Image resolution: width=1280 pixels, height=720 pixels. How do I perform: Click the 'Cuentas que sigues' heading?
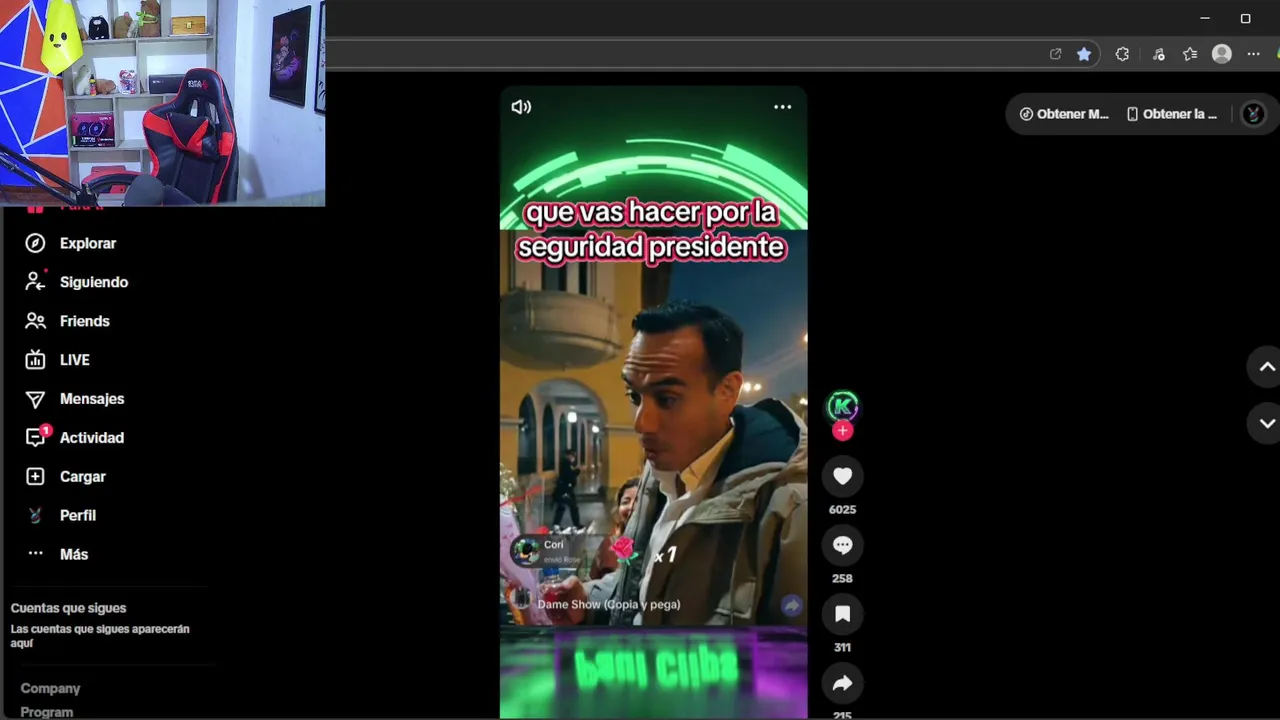[x=68, y=608]
